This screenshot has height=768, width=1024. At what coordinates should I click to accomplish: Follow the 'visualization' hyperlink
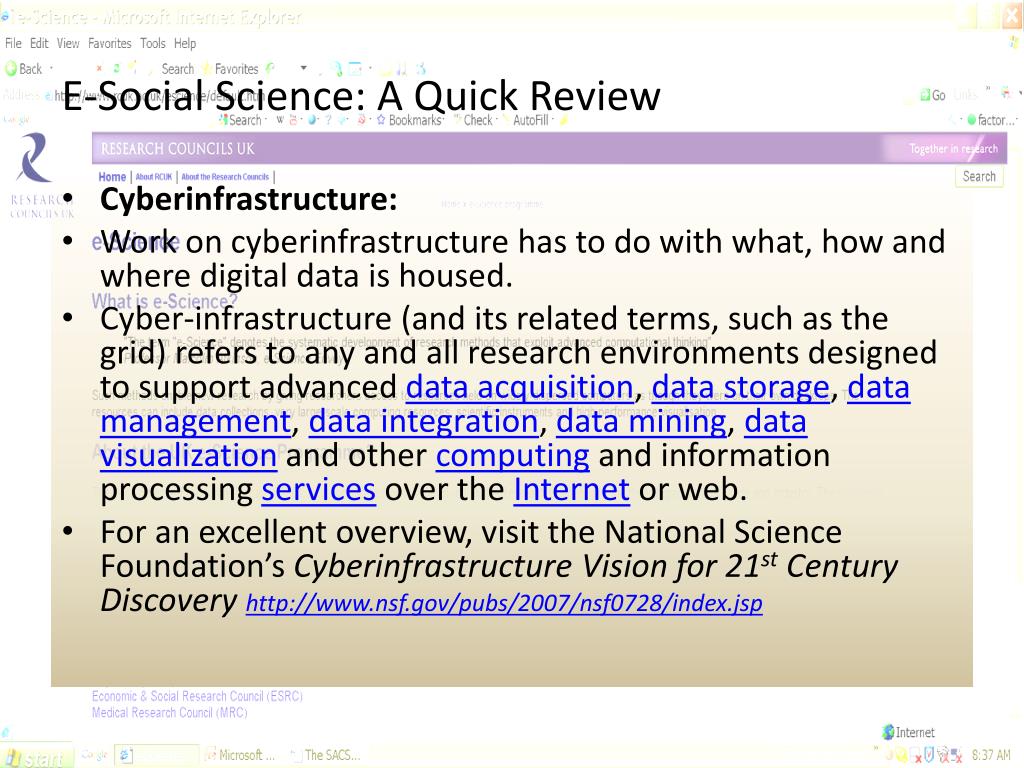click(189, 455)
